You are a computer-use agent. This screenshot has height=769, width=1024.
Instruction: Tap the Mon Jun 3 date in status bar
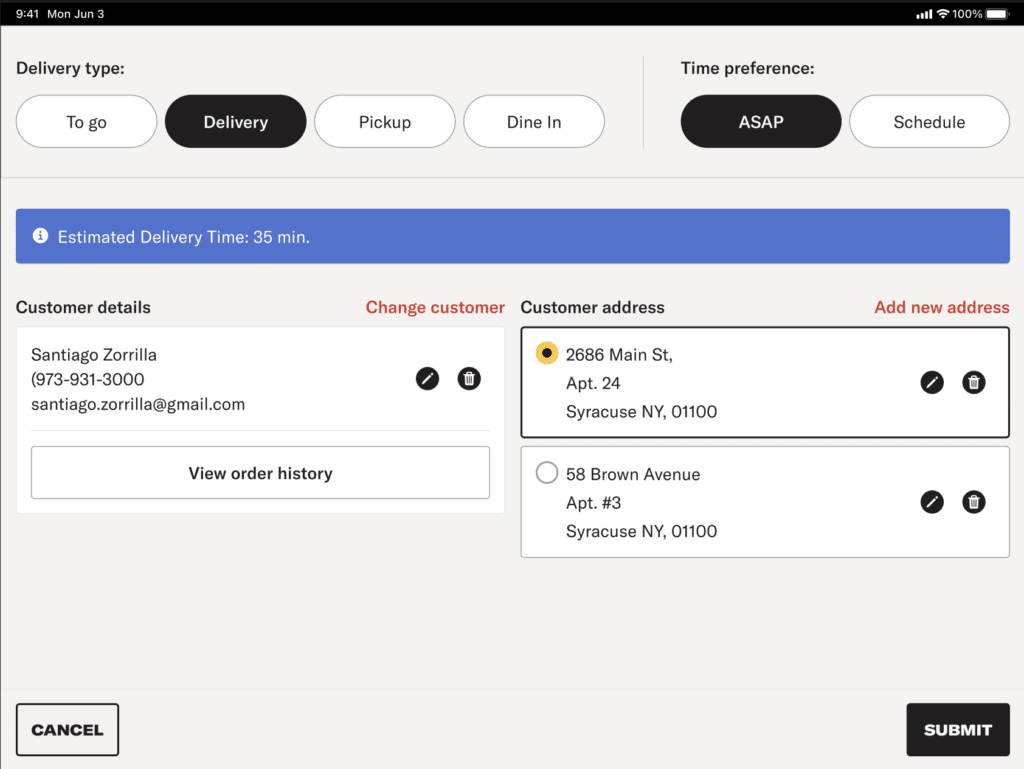(x=75, y=14)
